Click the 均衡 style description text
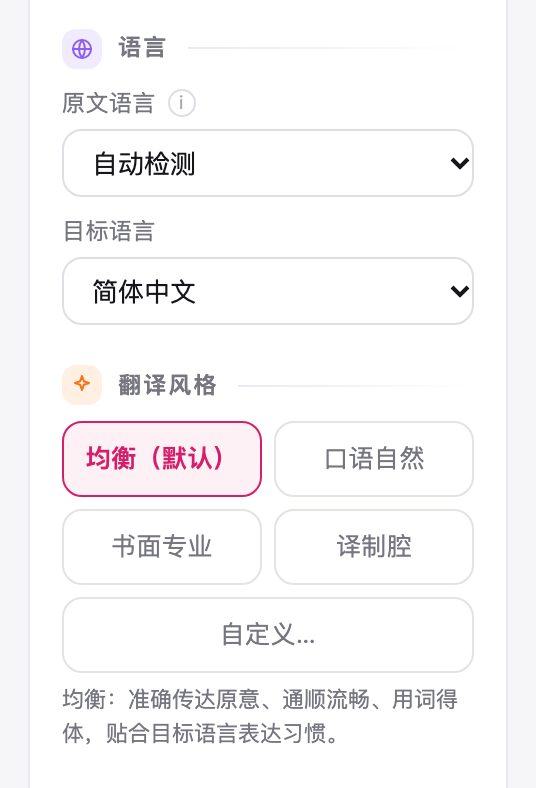Viewport: 536px width, 788px height. tap(260, 716)
